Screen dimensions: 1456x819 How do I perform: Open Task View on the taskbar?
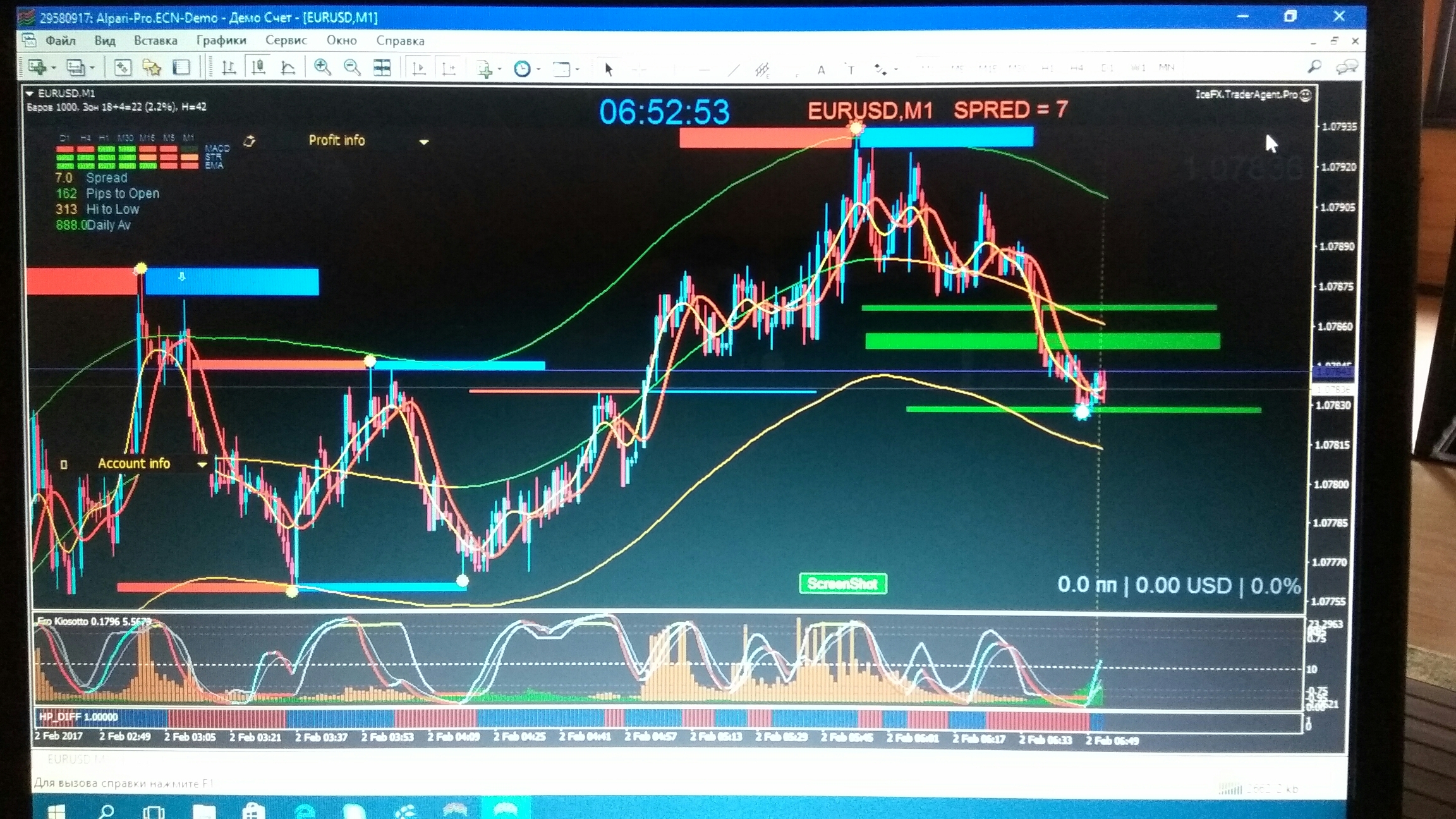[154, 811]
